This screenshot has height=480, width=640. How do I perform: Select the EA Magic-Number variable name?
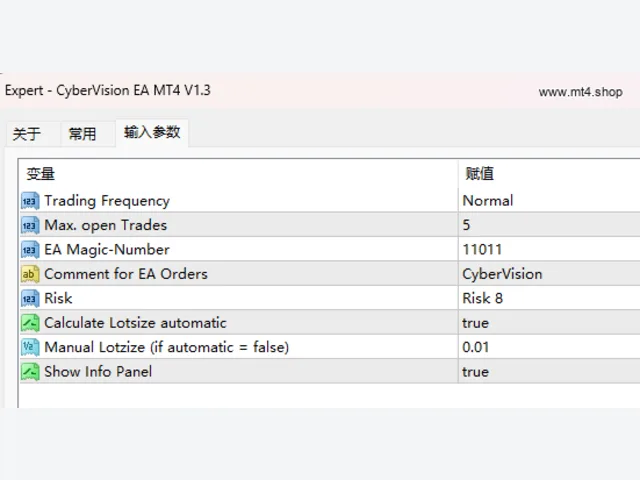(x=107, y=249)
